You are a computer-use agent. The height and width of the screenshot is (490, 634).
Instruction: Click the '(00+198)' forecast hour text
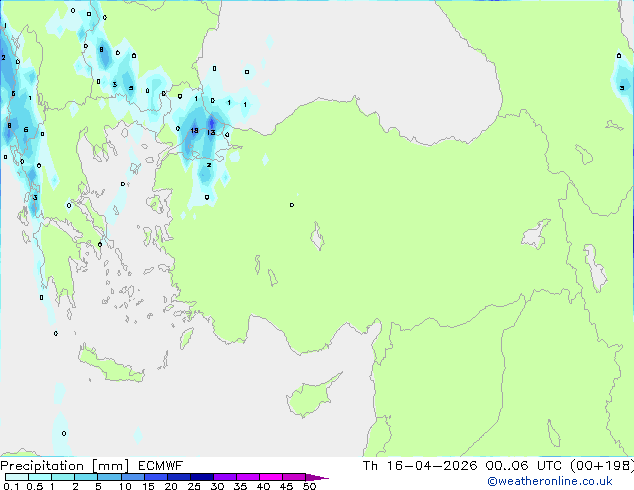point(602,466)
